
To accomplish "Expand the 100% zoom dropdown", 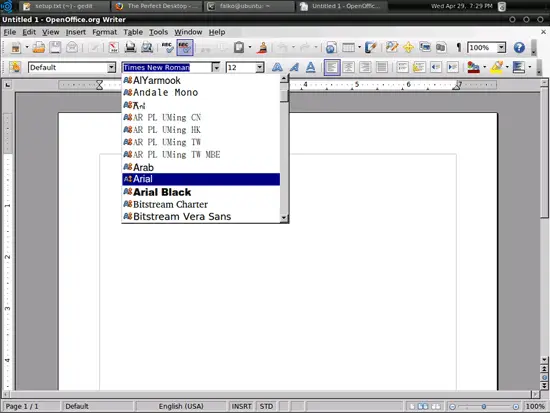I will 502,47.
